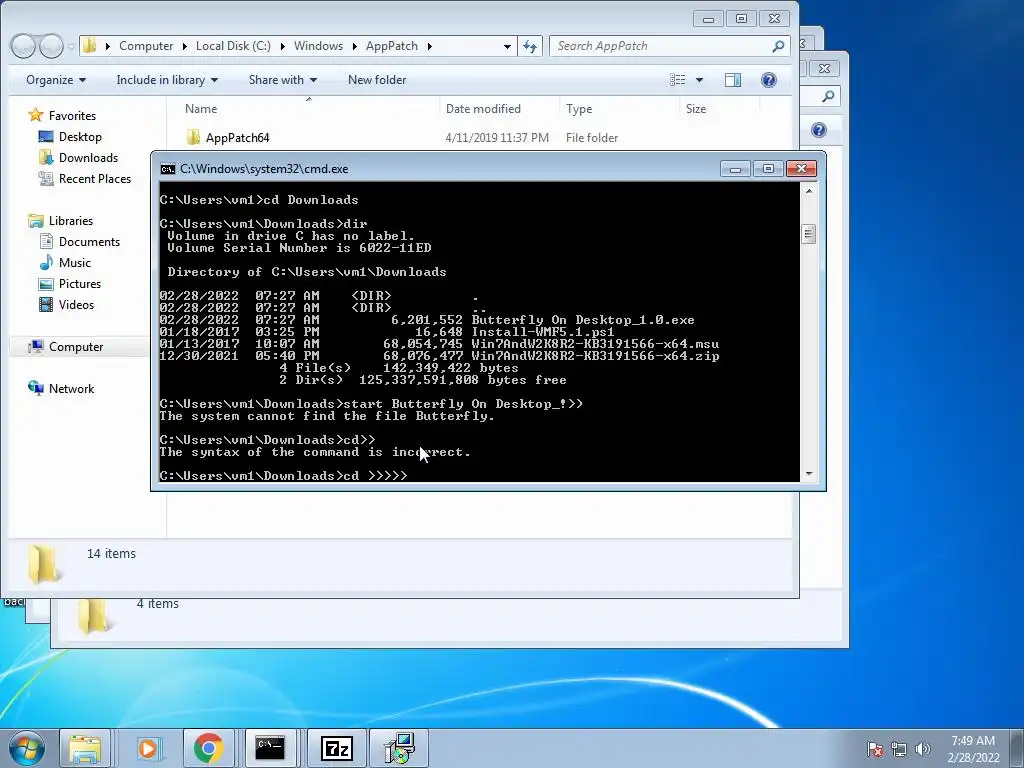Open Windows Media Player from the taskbar
1024x768 pixels.
(148, 748)
